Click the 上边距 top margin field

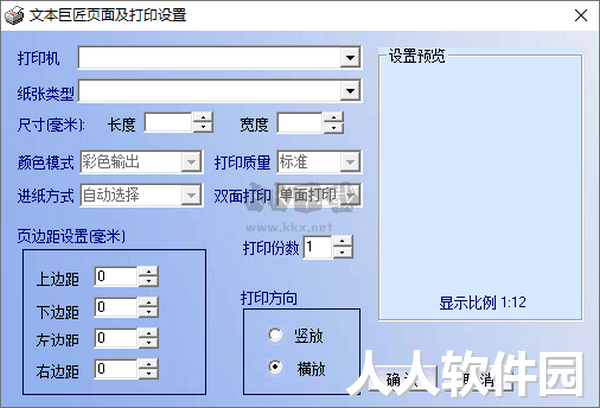116,276
